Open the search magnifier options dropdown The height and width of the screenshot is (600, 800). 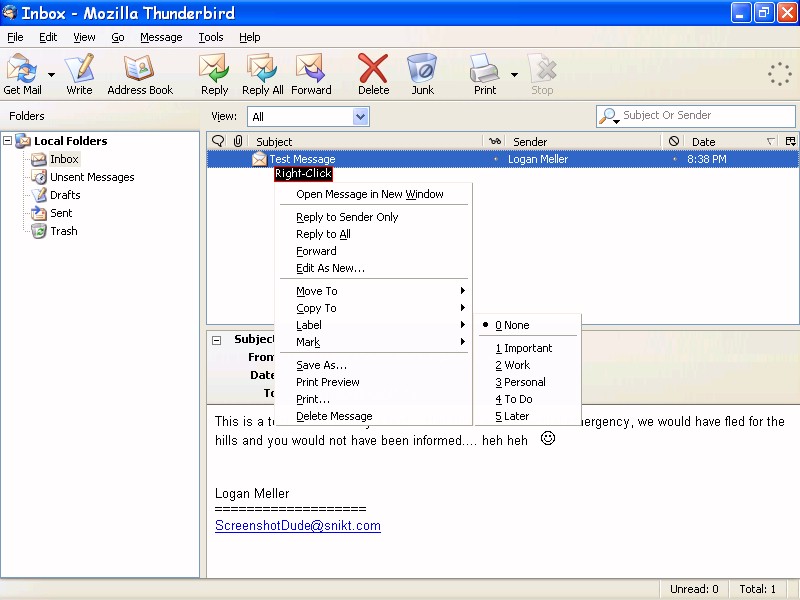pos(609,116)
